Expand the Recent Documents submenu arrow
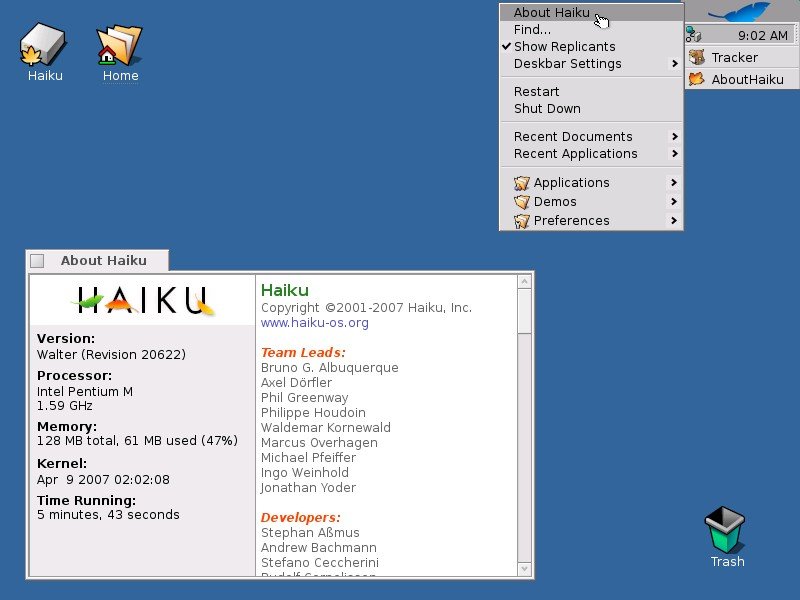Screen dimensions: 800x600 [x=675, y=137]
